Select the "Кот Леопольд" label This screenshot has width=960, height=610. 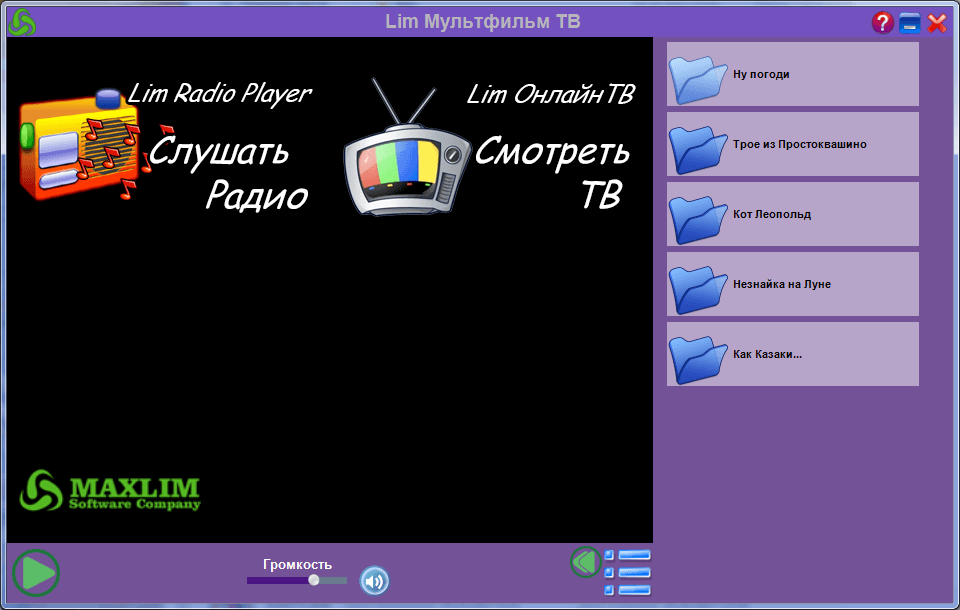772,214
